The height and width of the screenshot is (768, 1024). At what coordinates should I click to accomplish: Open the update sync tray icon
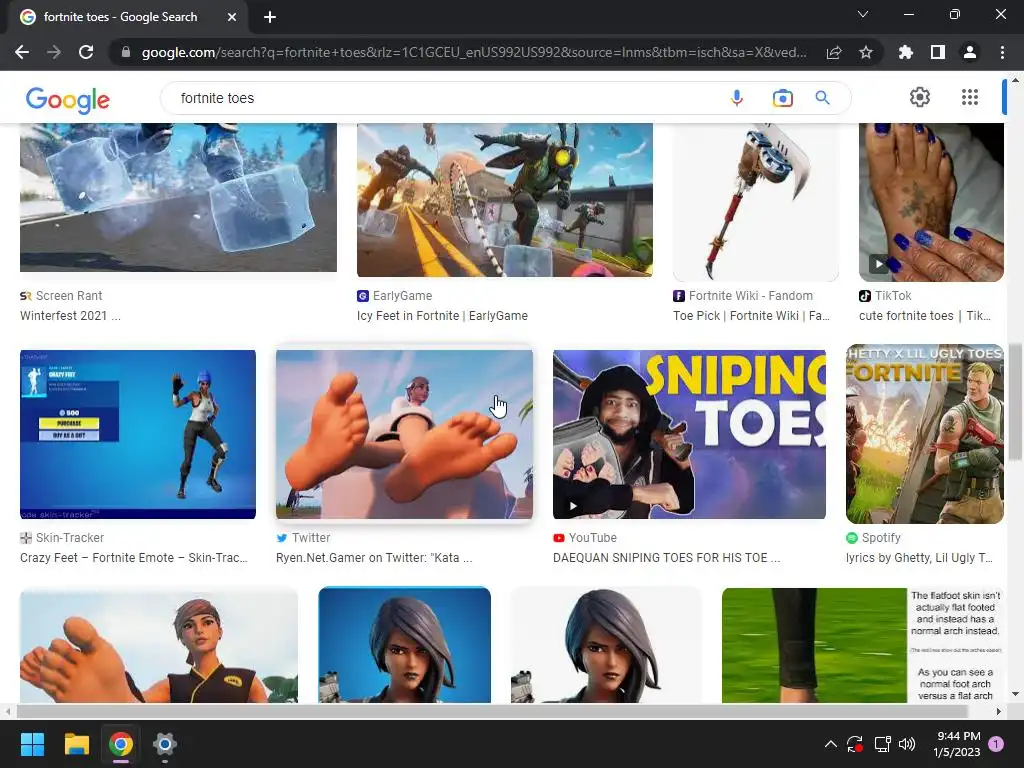click(855, 744)
